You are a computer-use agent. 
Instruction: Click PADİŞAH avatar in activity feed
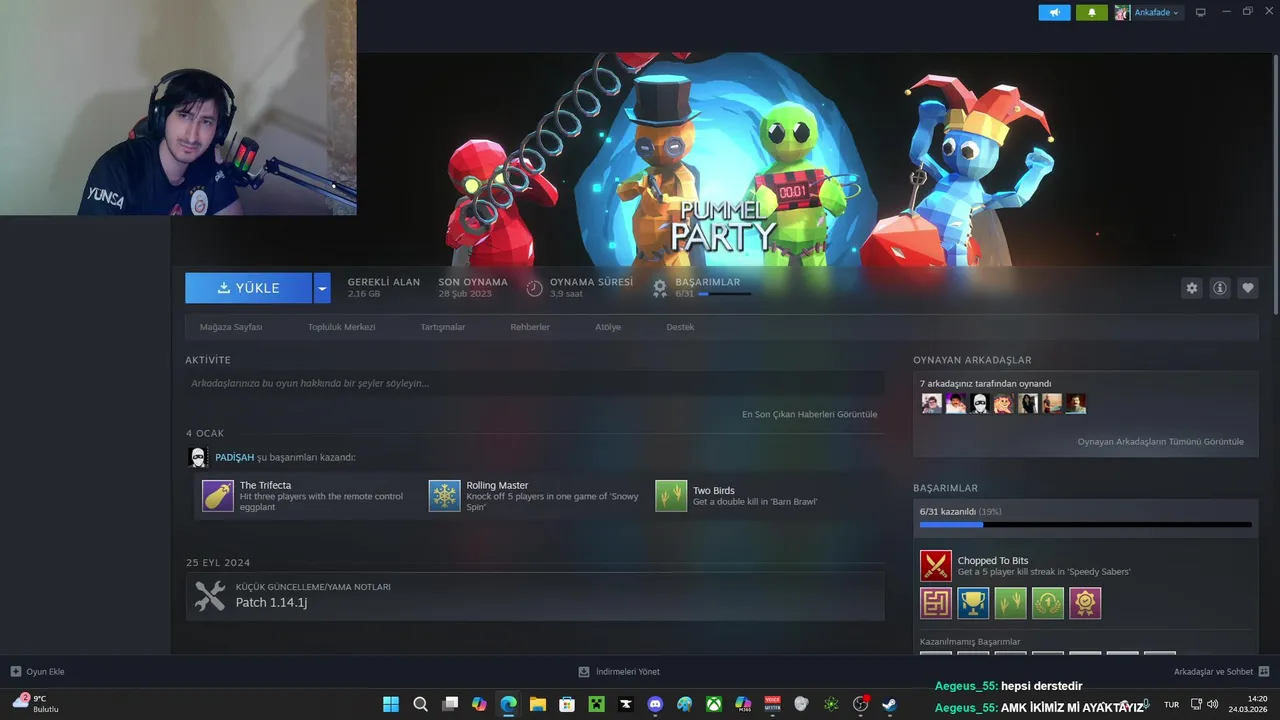pyautogui.click(x=198, y=457)
